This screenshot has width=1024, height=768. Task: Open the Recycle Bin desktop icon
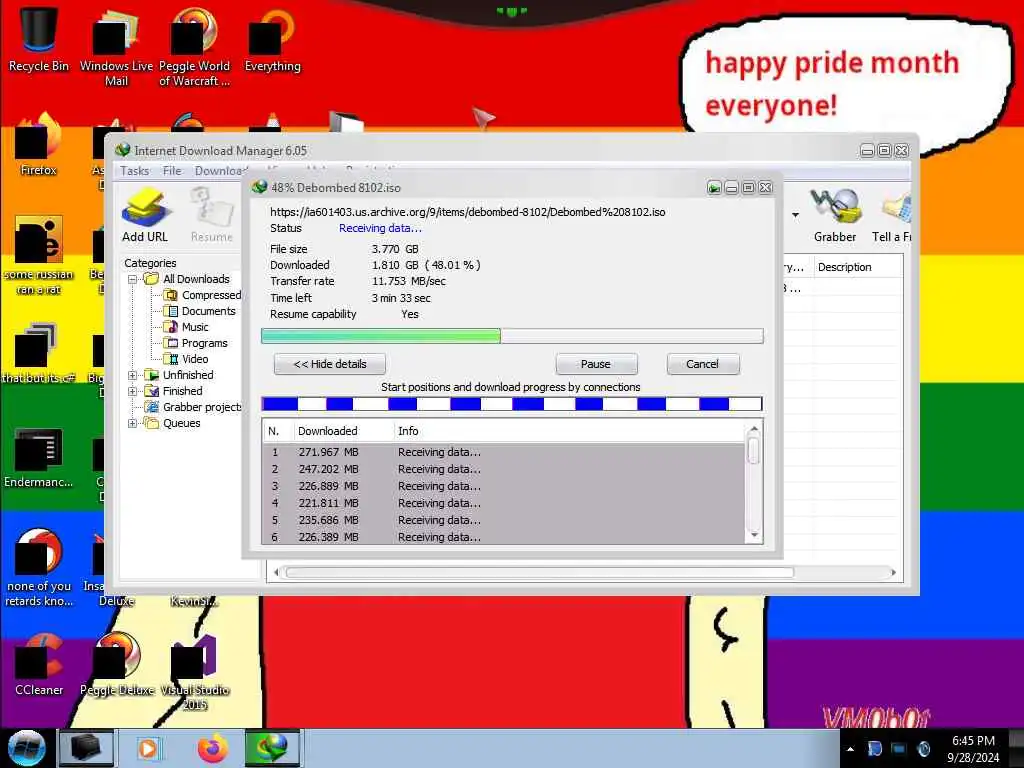pyautogui.click(x=39, y=39)
